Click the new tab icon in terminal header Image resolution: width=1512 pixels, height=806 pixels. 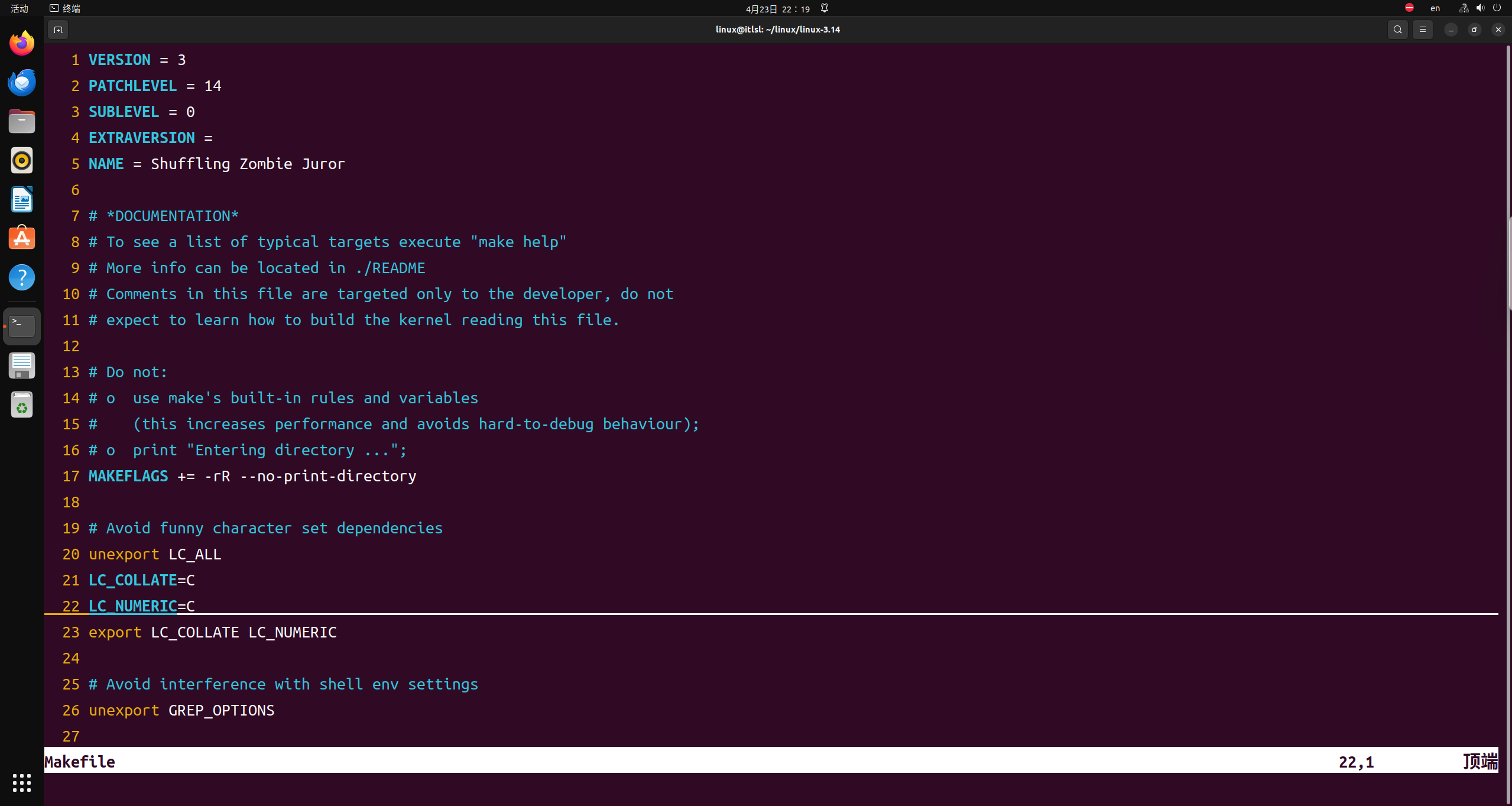(x=58, y=30)
